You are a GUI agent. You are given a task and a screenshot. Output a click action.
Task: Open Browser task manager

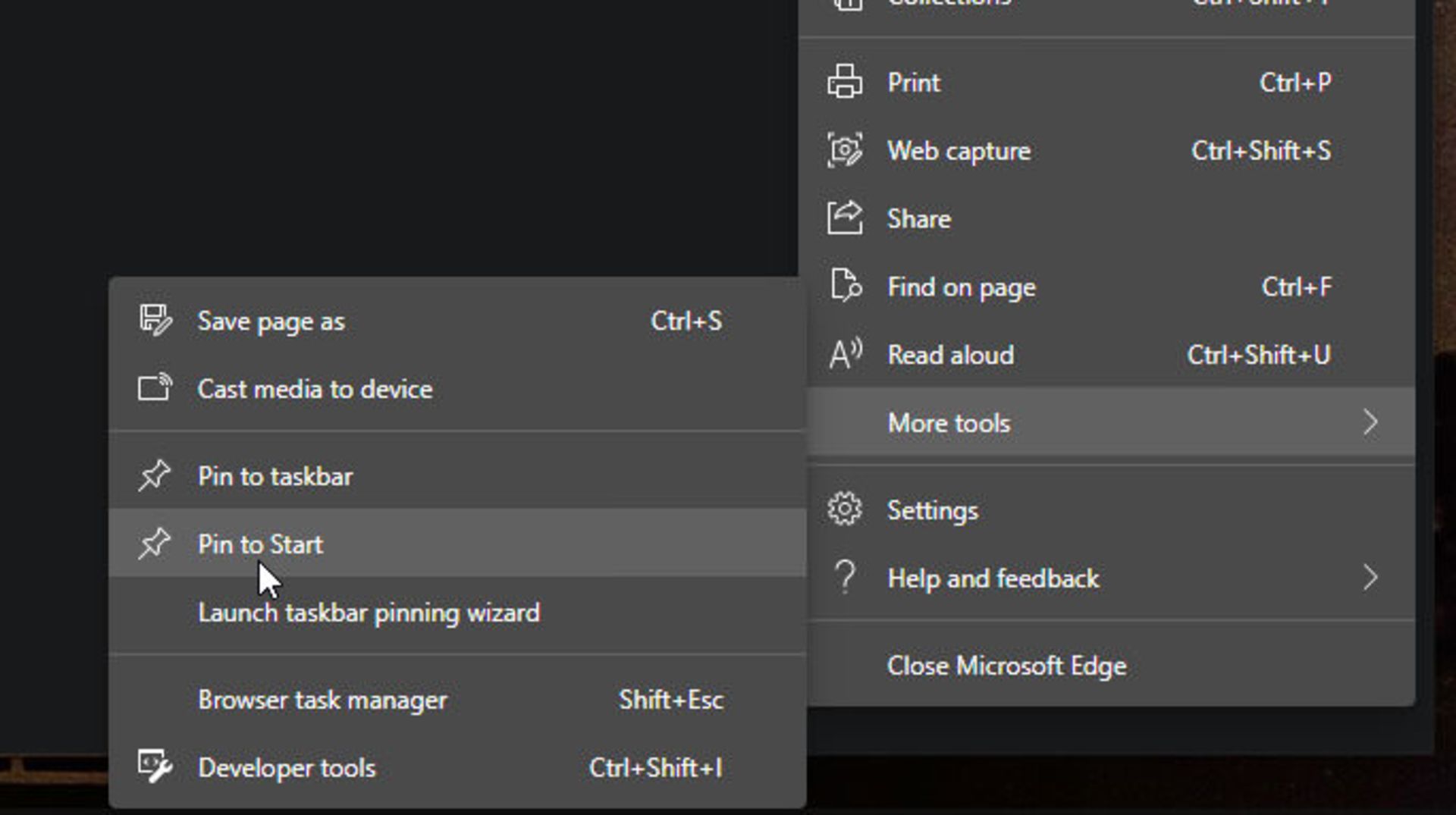[x=322, y=700]
